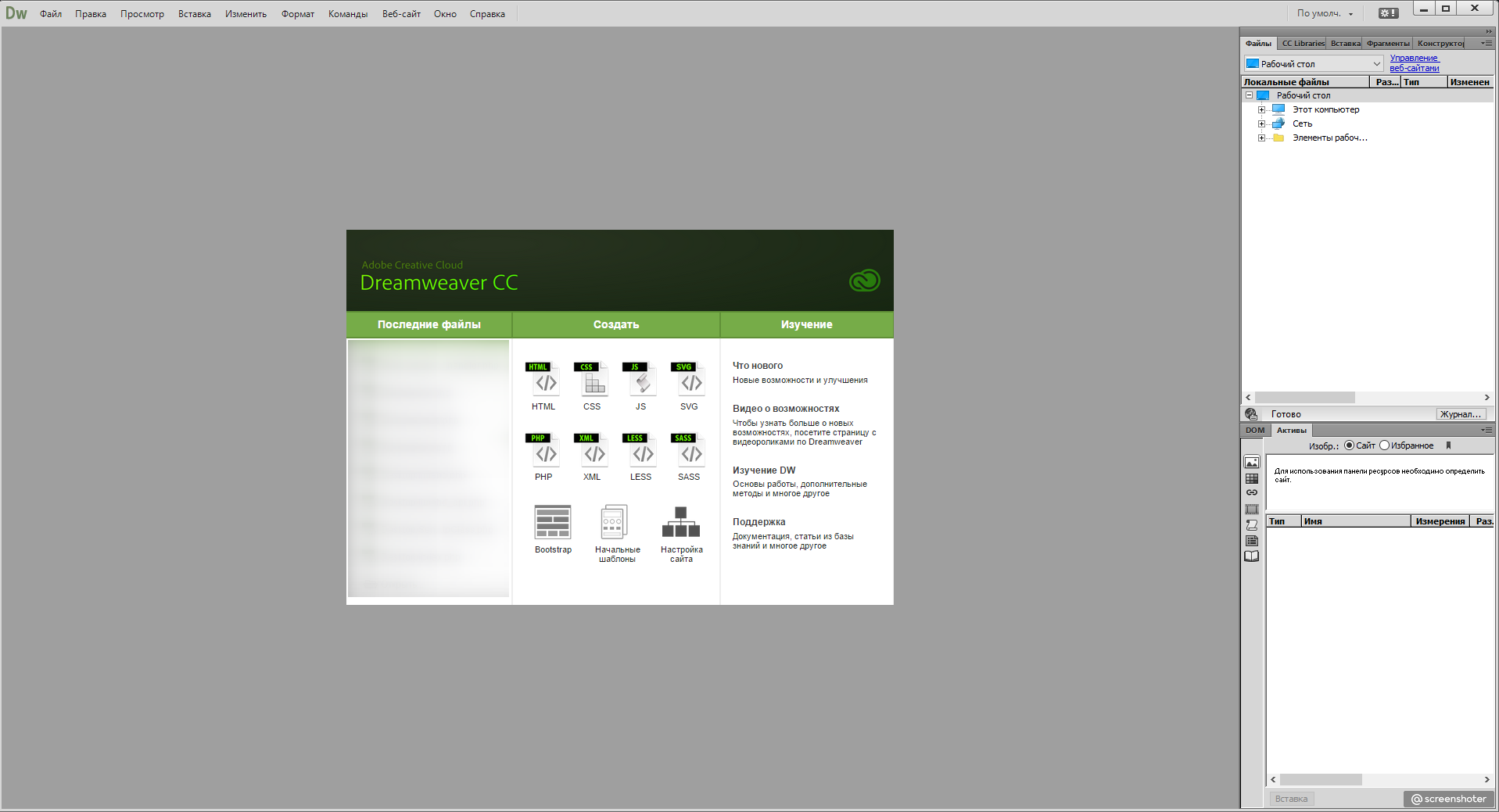The image size is (1499, 812).
Task: Click the Измерения column header
Action: [x=1440, y=521]
